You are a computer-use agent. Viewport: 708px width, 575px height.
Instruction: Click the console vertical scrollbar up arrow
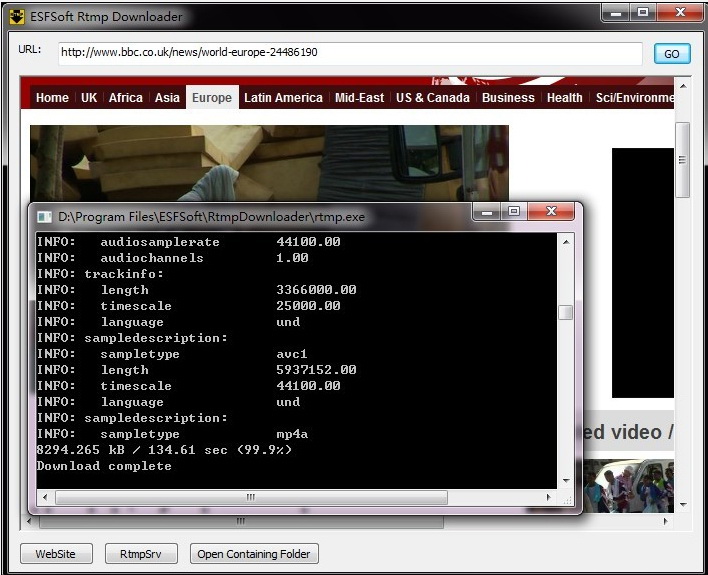click(566, 242)
